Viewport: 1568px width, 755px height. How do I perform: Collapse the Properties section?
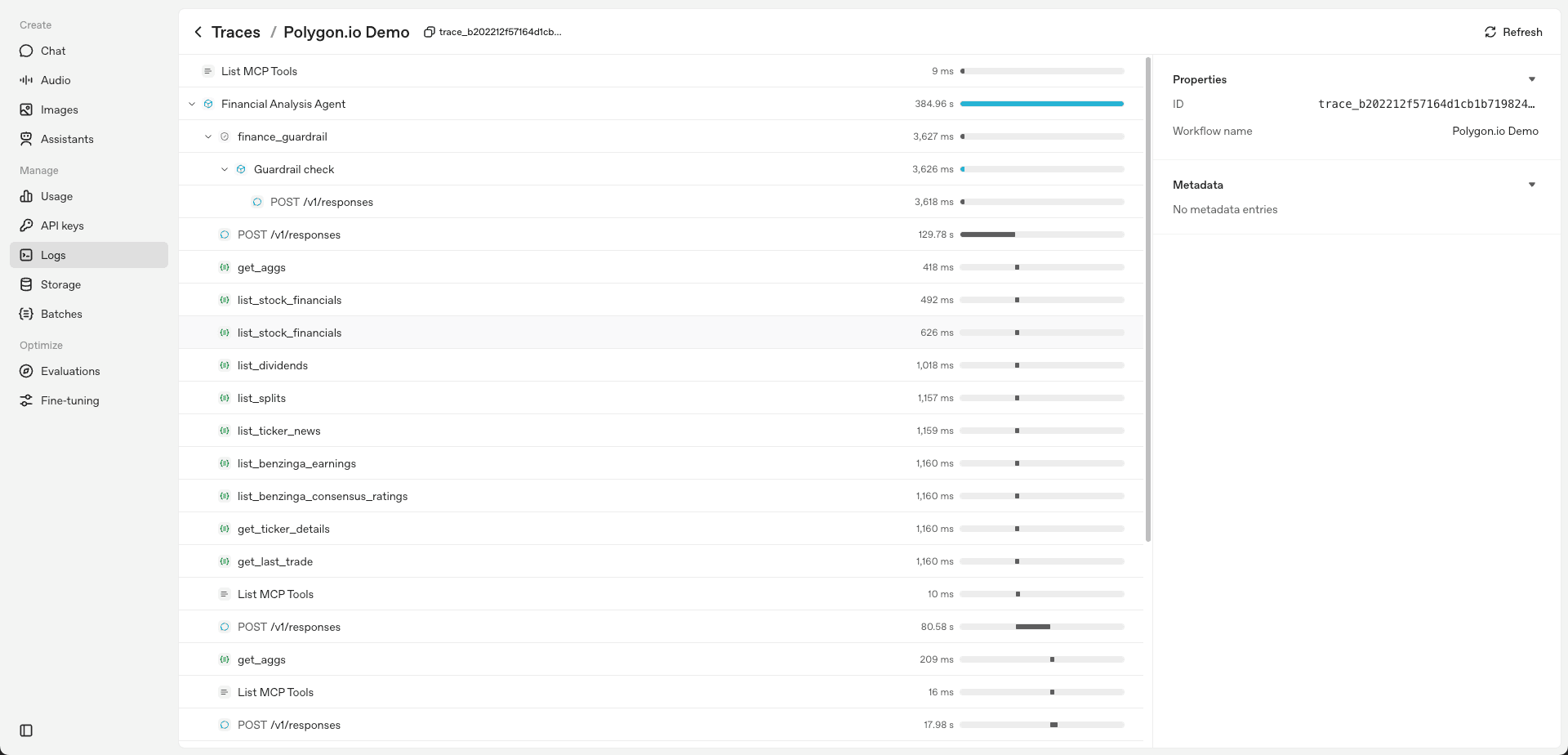pos(1531,79)
